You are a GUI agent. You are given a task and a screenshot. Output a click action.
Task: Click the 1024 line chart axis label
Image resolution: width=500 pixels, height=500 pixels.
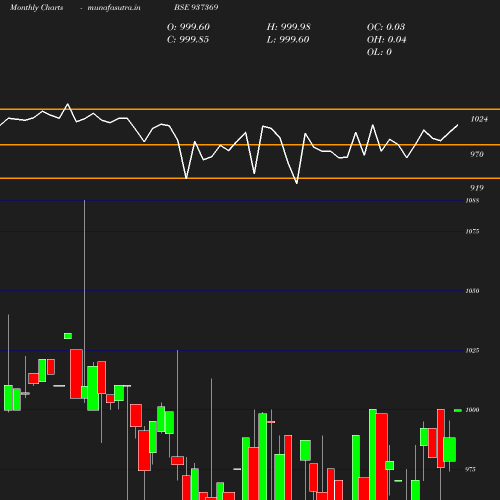pyautogui.click(x=479, y=119)
